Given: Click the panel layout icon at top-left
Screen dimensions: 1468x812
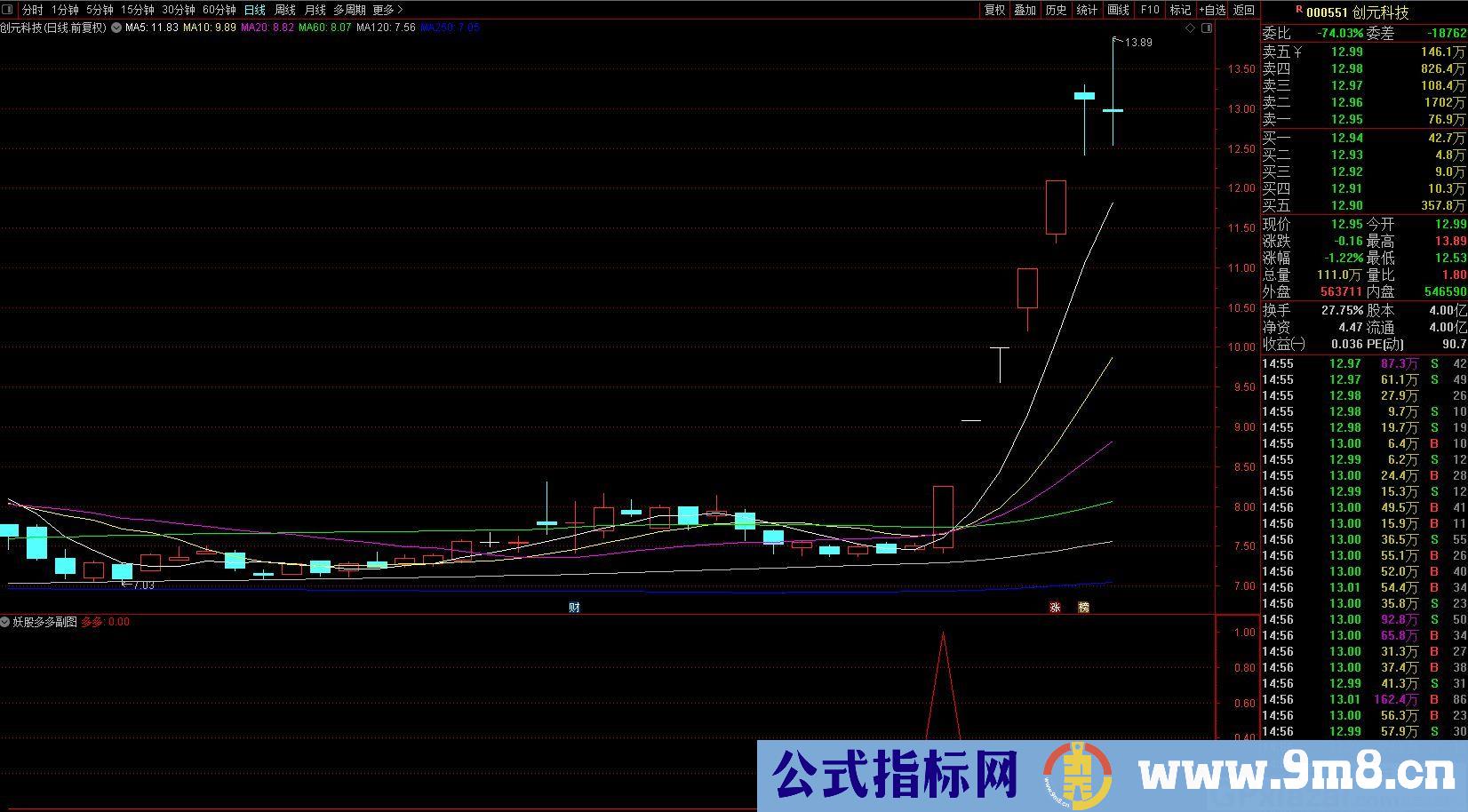Looking at the screenshot, I should pos(9,10).
